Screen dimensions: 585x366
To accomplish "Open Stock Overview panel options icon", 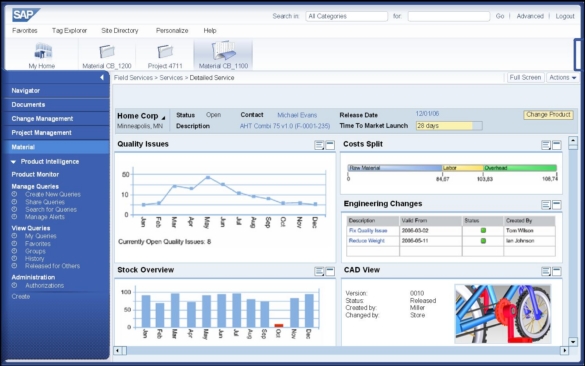I will coord(319,271).
